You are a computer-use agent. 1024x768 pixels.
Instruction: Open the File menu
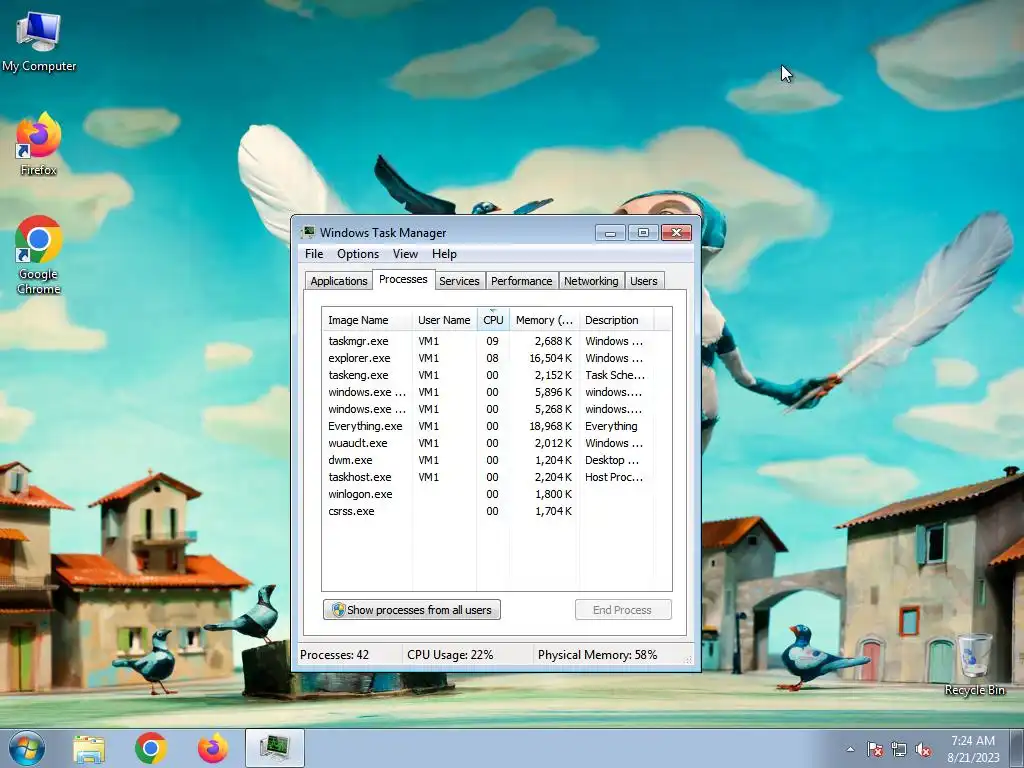[x=314, y=254]
